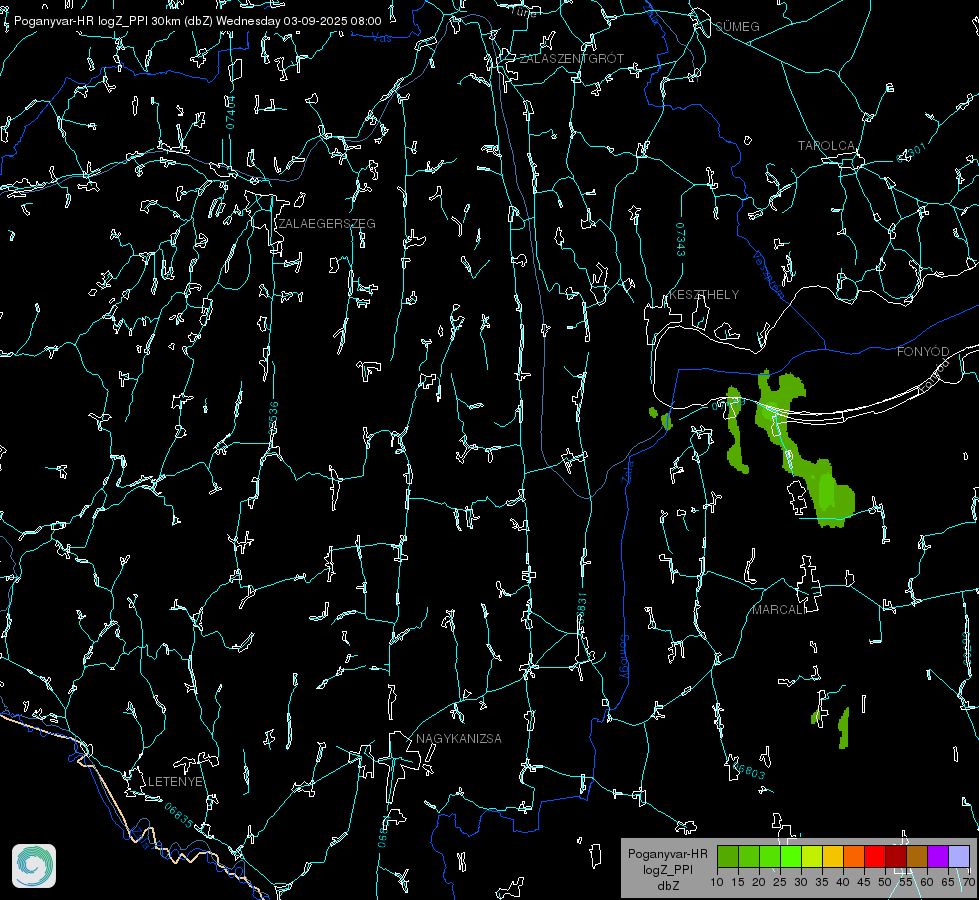Select the 55-60 dBZ brown legend swatch

[x=917, y=856]
